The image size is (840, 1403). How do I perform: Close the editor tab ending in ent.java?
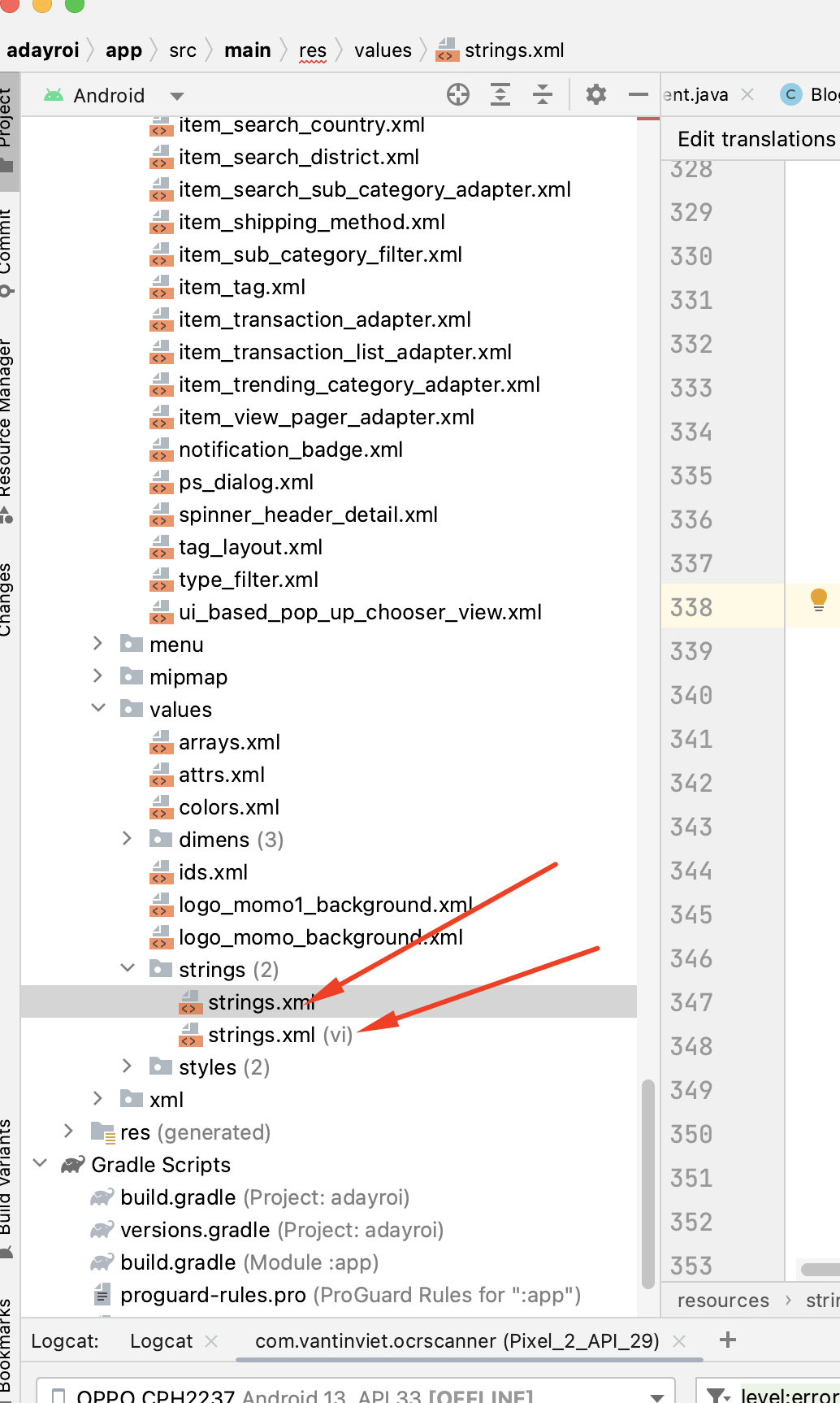pyautogui.click(x=748, y=95)
